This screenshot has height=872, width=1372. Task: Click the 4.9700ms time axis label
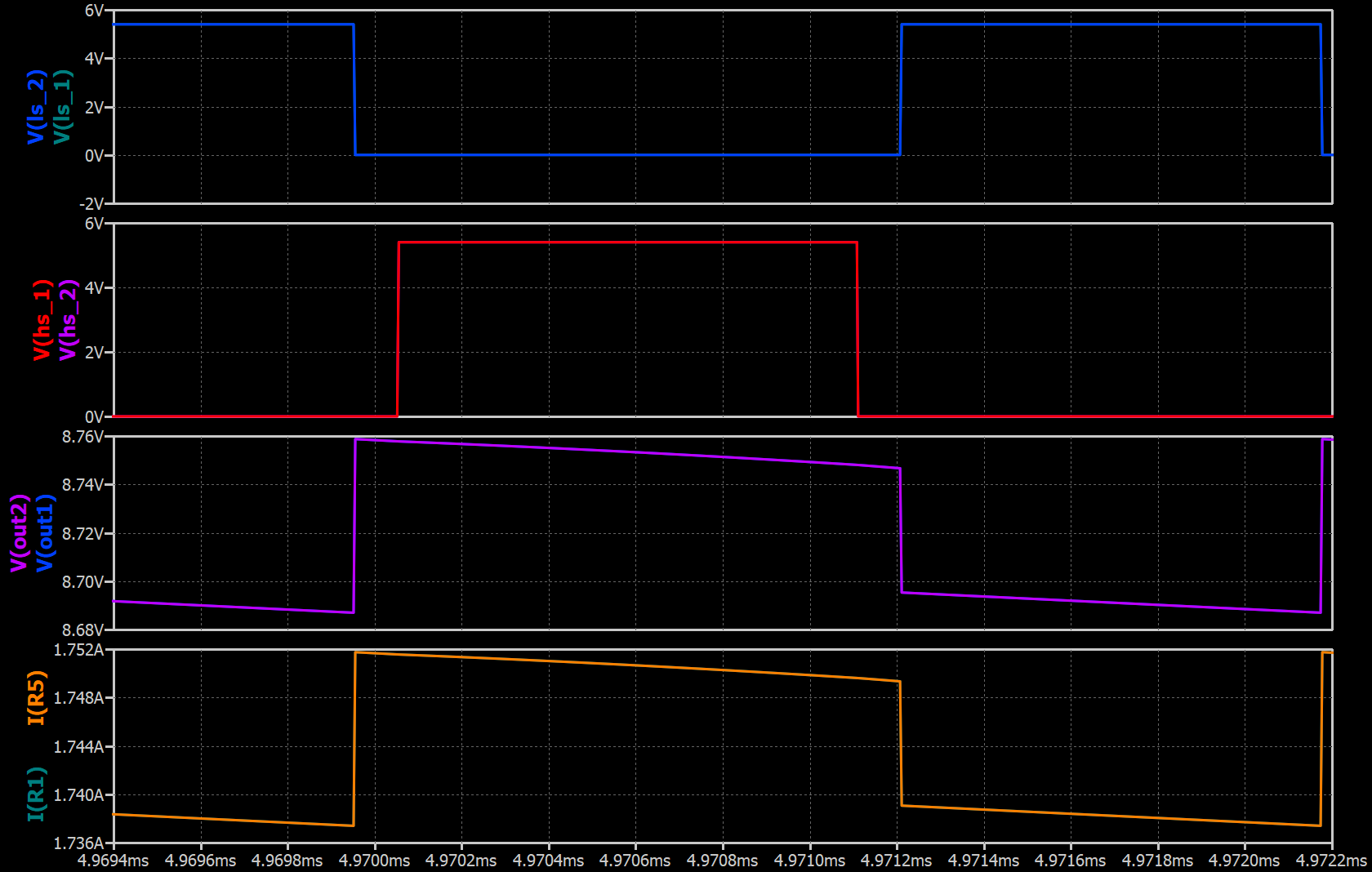[374, 861]
